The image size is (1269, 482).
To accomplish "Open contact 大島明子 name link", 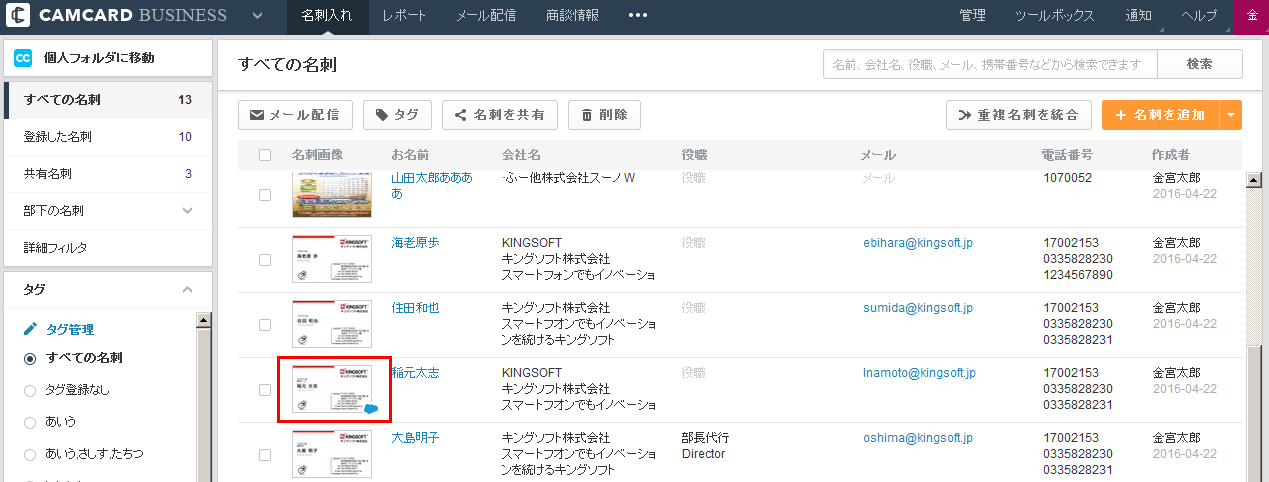I will (415, 438).
